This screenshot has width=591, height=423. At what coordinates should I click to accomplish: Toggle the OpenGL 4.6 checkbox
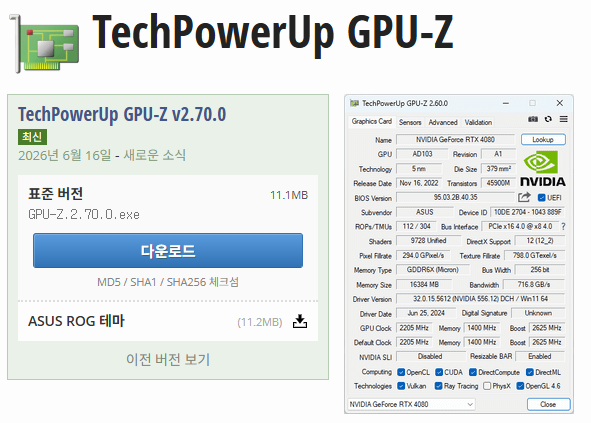pos(520,386)
